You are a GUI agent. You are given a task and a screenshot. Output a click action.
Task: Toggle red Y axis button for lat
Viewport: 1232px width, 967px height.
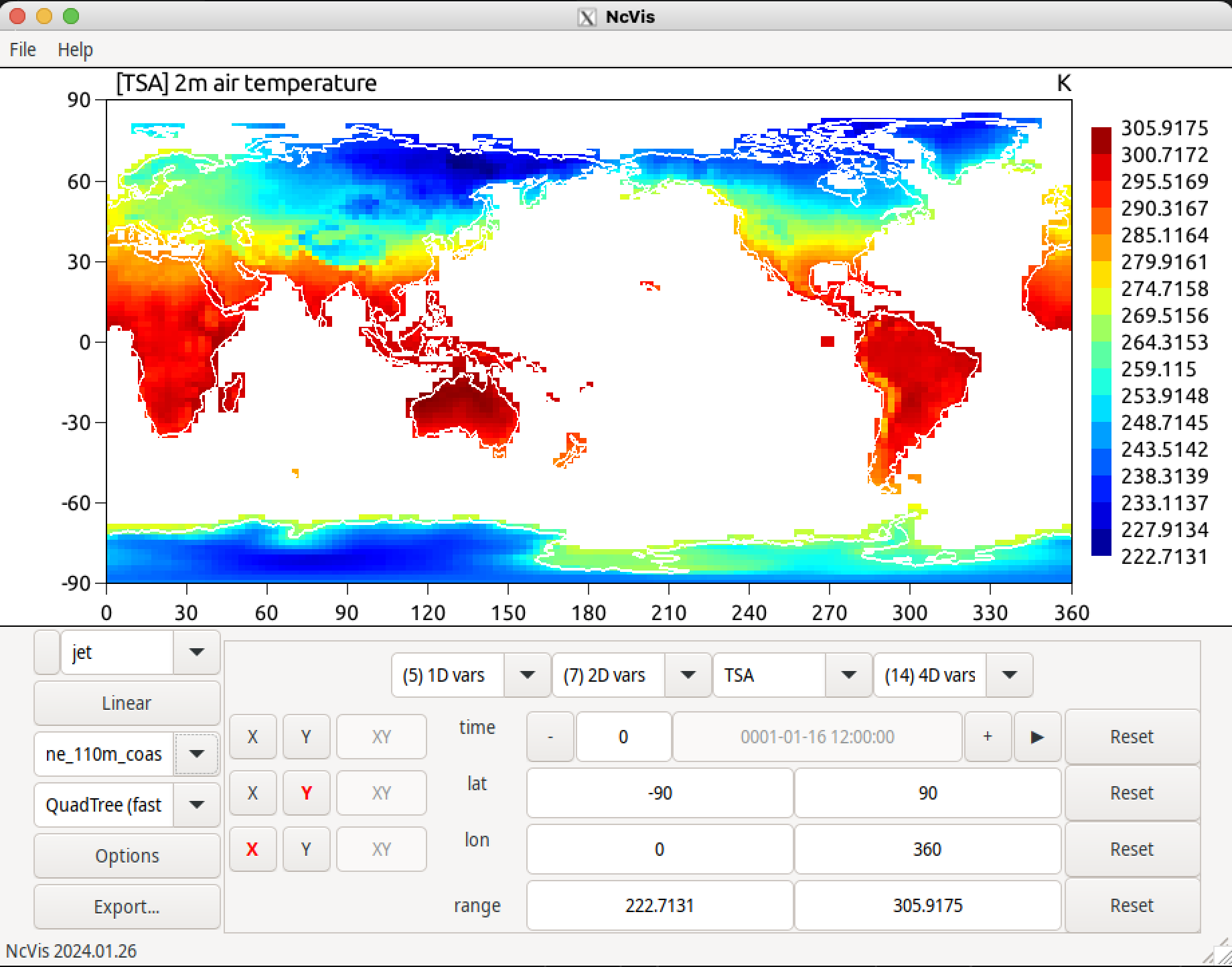click(x=306, y=793)
